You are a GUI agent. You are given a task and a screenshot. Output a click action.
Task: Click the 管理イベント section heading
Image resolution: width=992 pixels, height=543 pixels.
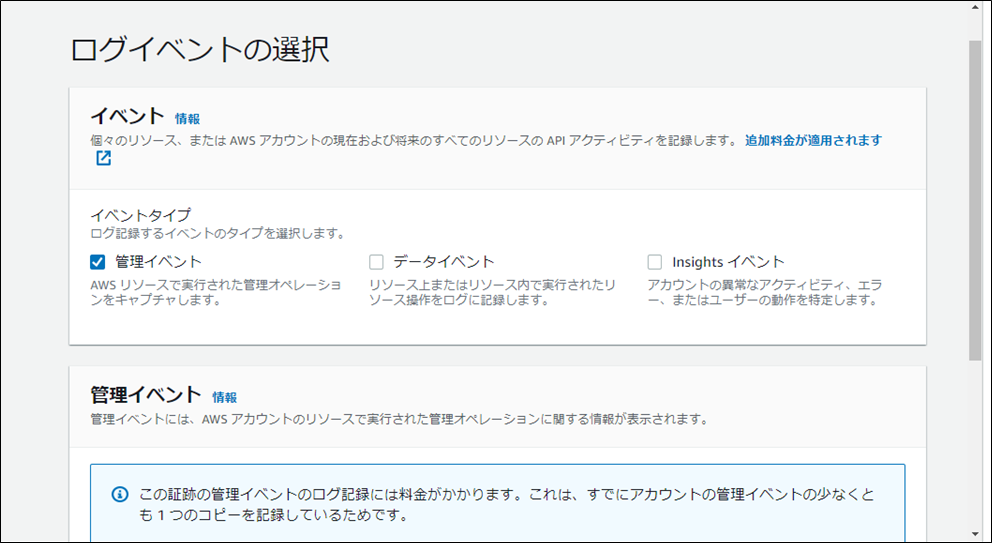pyautogui.click(x=146, y=395)
